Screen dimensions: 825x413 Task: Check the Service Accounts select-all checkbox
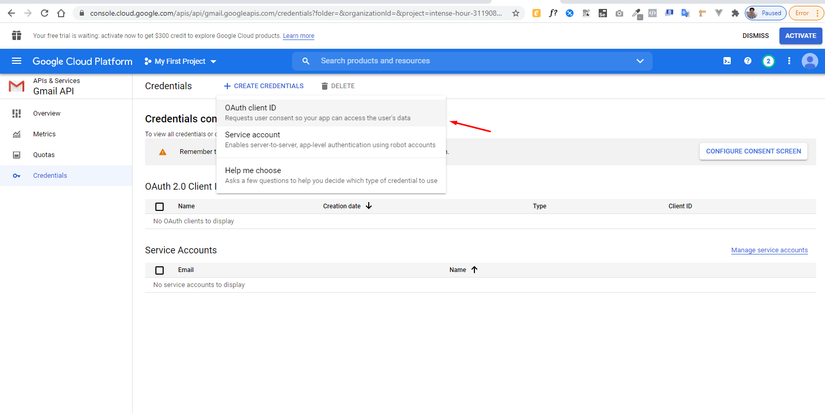click(x=159, y=270)
